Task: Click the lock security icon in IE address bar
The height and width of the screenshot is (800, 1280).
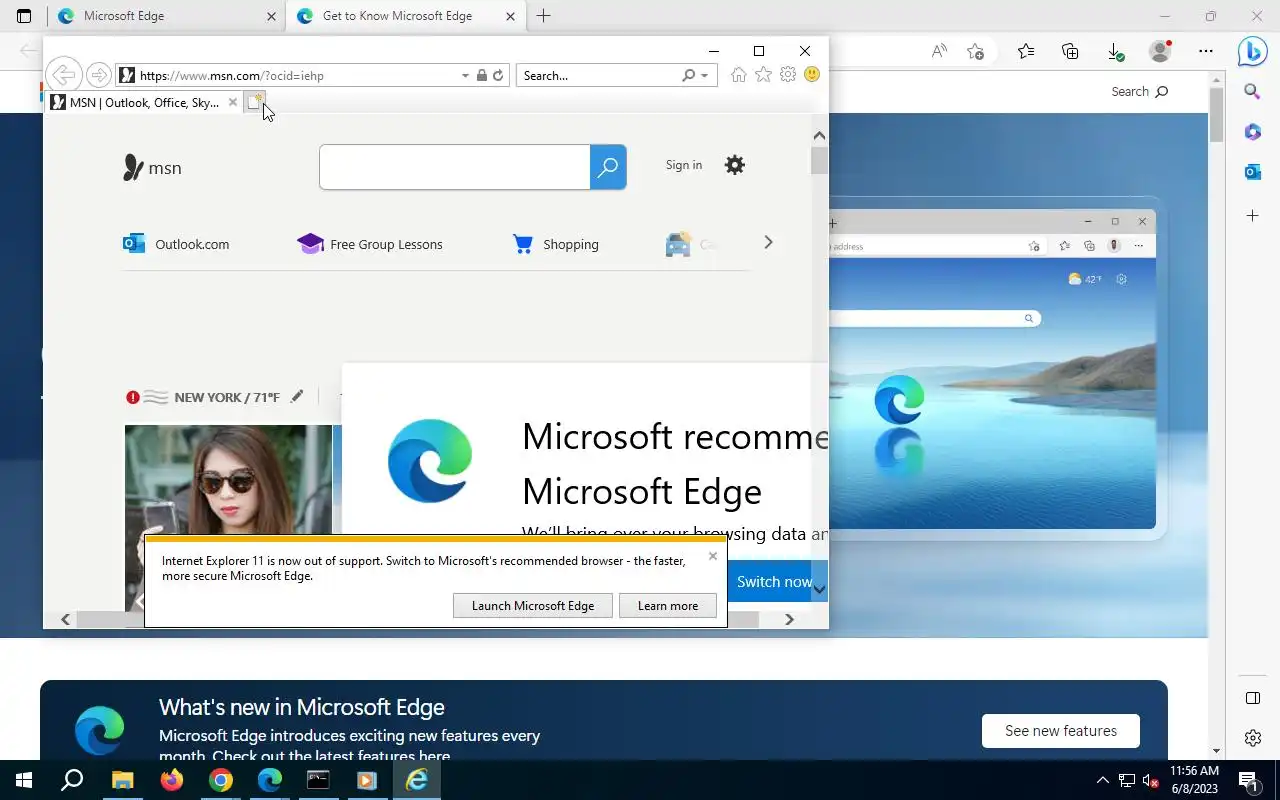Action: click(482, 75)
